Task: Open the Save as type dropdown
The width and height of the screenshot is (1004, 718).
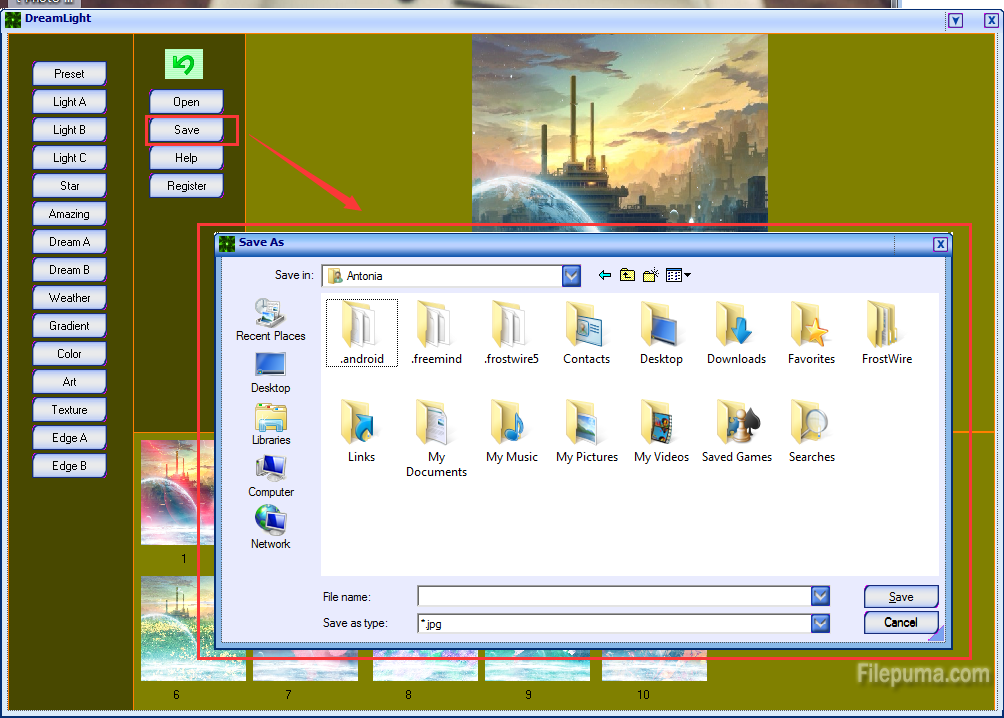Action: click(820, 623)
